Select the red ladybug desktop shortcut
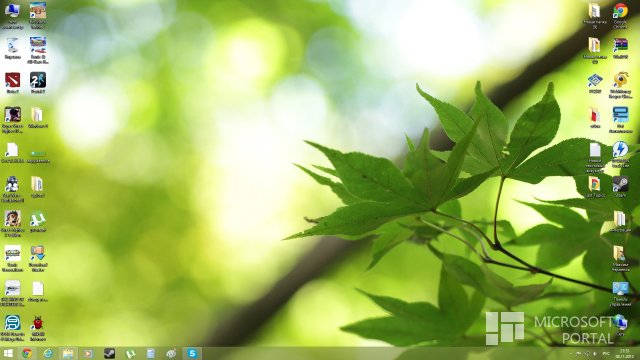 pos(38,323)
